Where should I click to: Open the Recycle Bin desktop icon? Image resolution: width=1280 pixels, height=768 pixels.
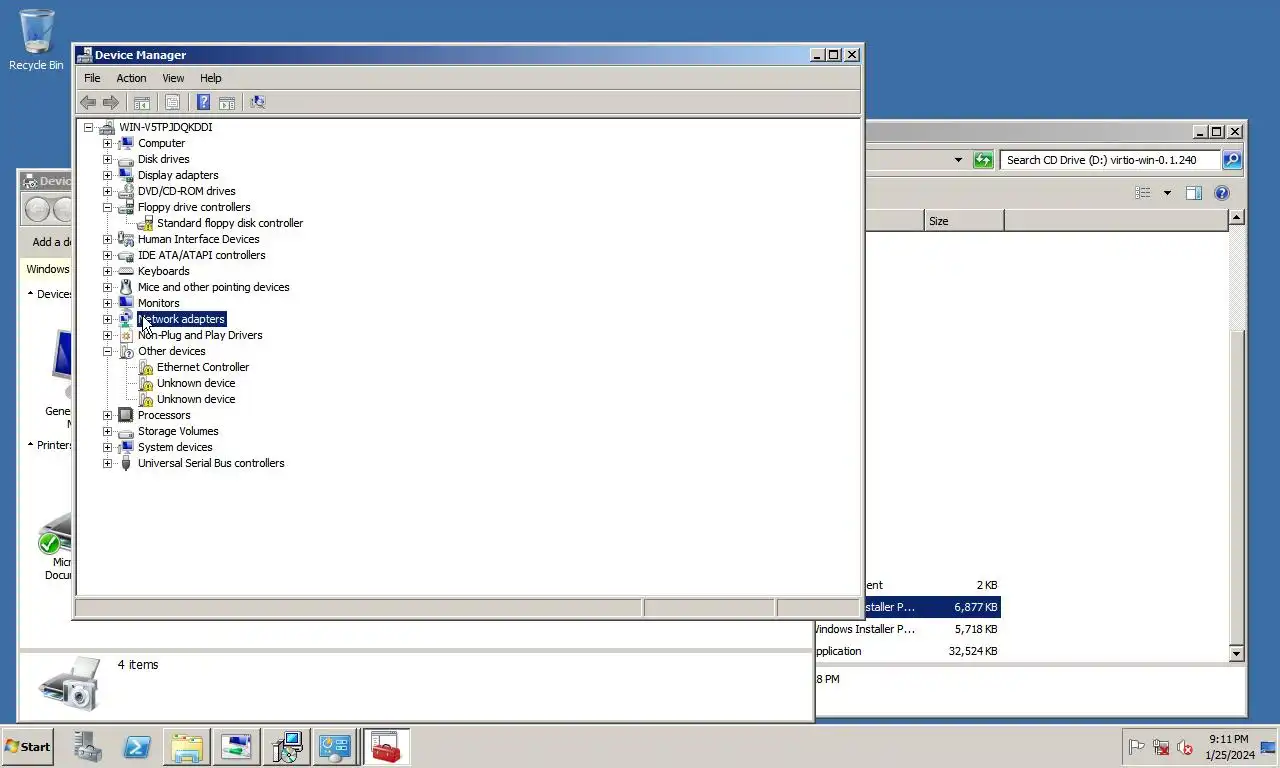point(36,40)
